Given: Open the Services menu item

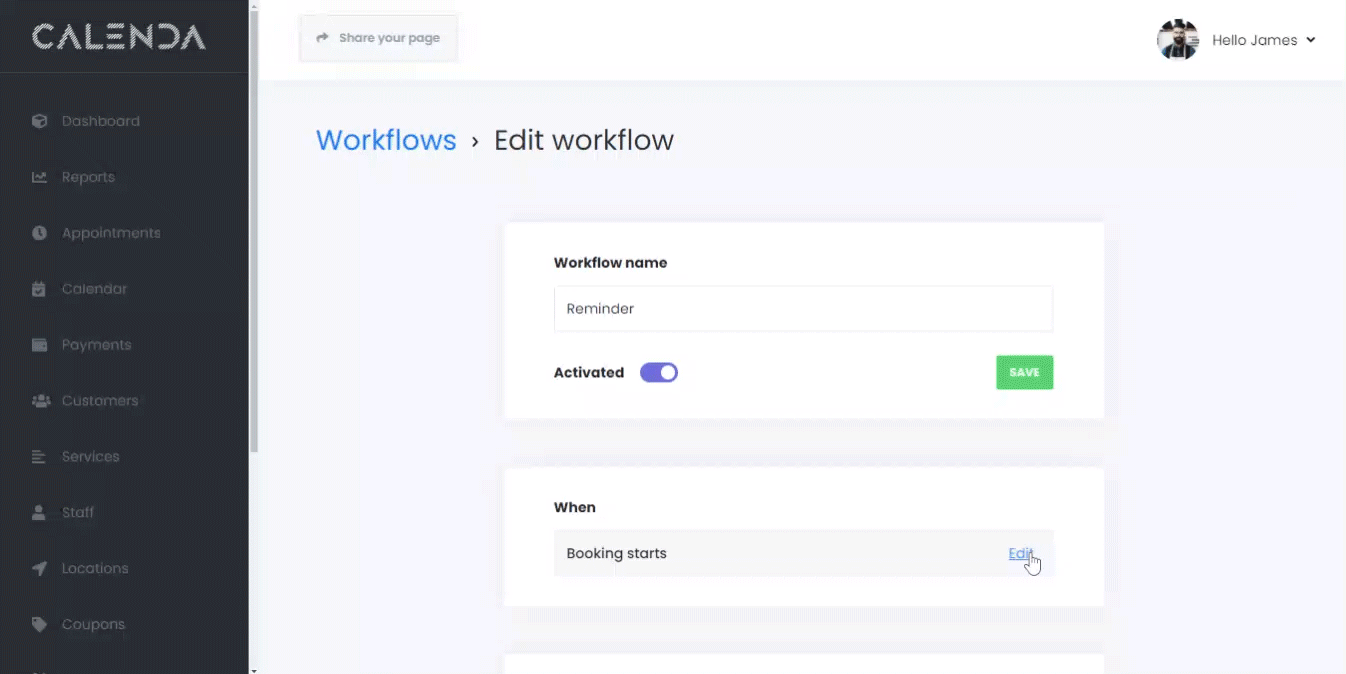Looking at the screenshot, I should click(x=90, y=457).
